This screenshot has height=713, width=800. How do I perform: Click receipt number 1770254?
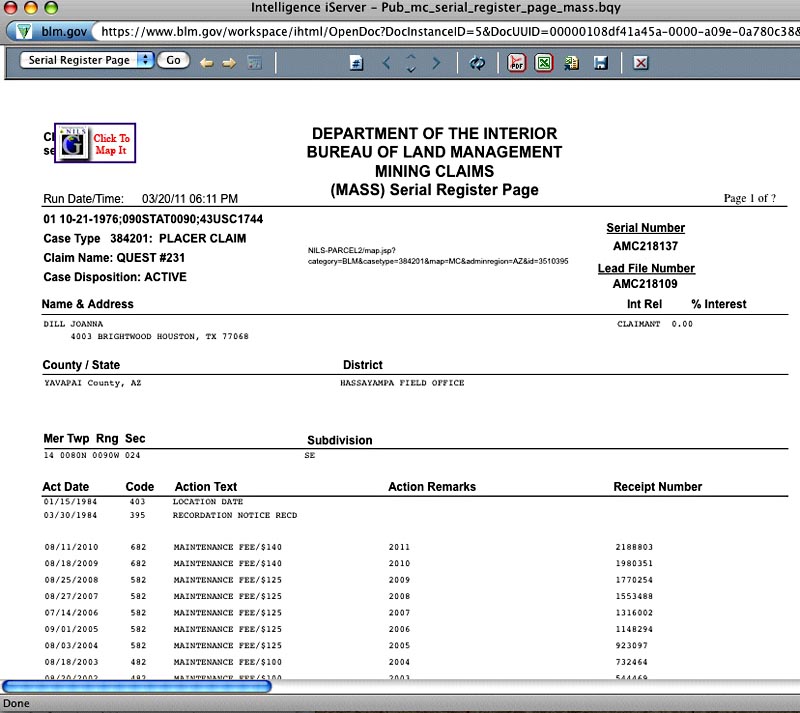pyautogui.click(x=634, y=580)
